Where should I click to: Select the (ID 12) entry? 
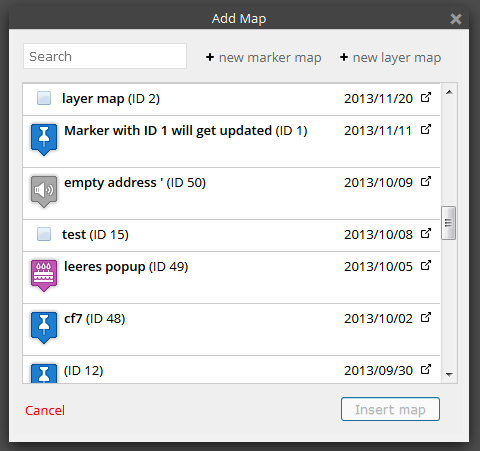pyautogui.click(x=232, y=370)
